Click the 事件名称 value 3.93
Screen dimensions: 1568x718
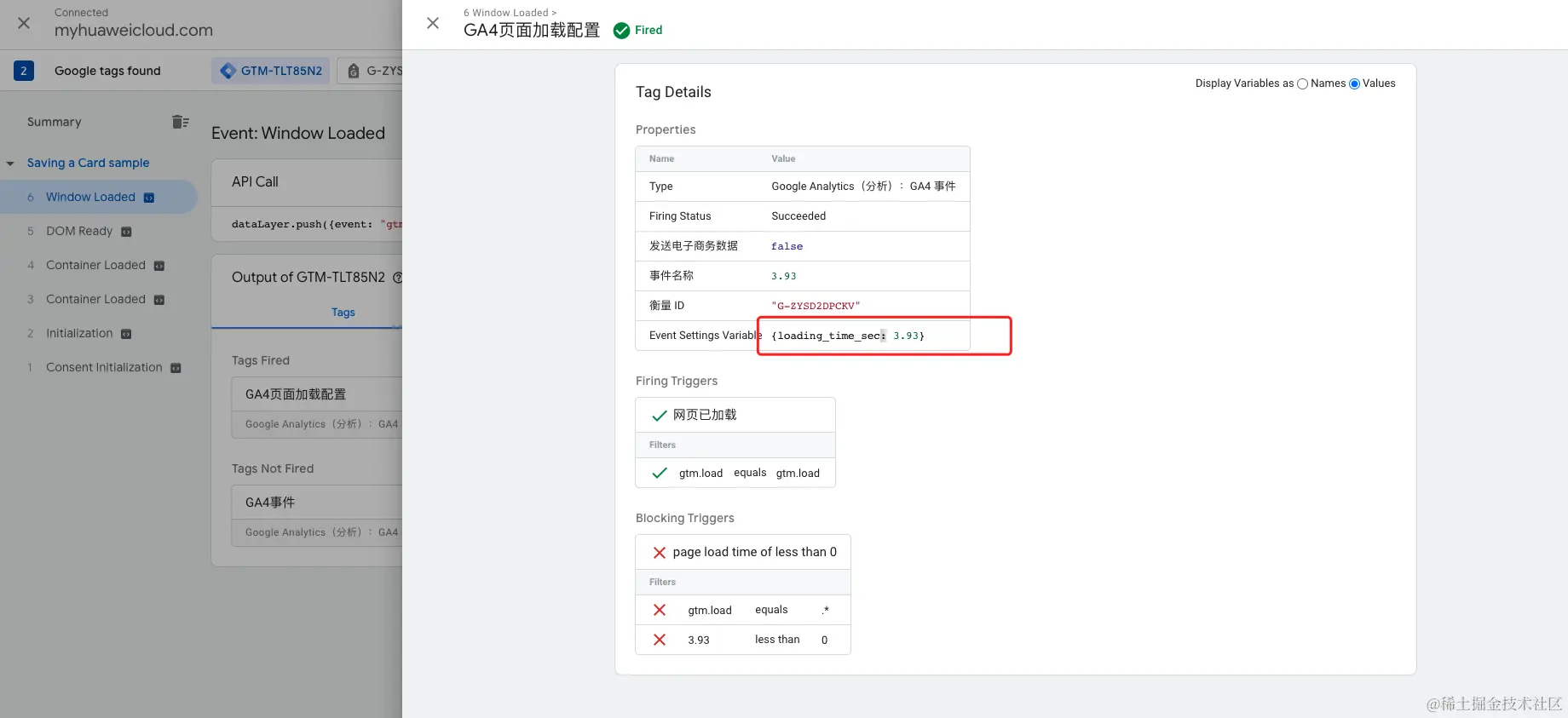[784, 276]
